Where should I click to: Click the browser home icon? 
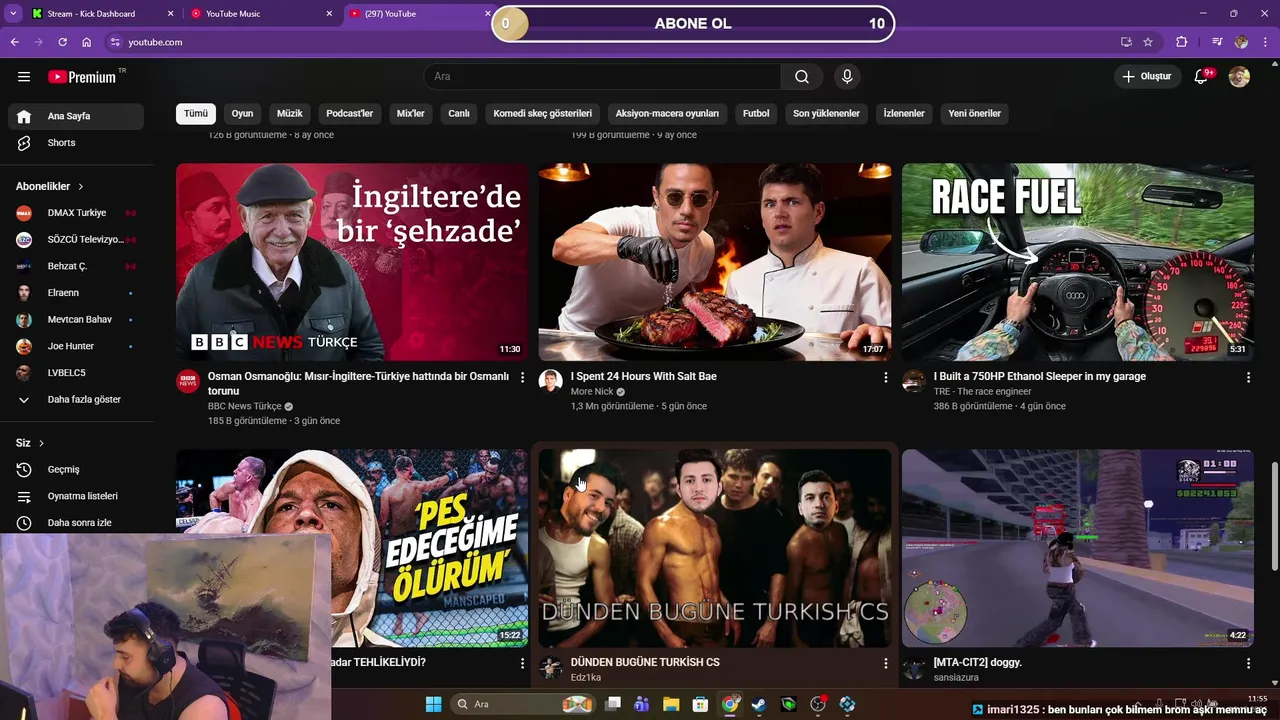pos(87,42)
